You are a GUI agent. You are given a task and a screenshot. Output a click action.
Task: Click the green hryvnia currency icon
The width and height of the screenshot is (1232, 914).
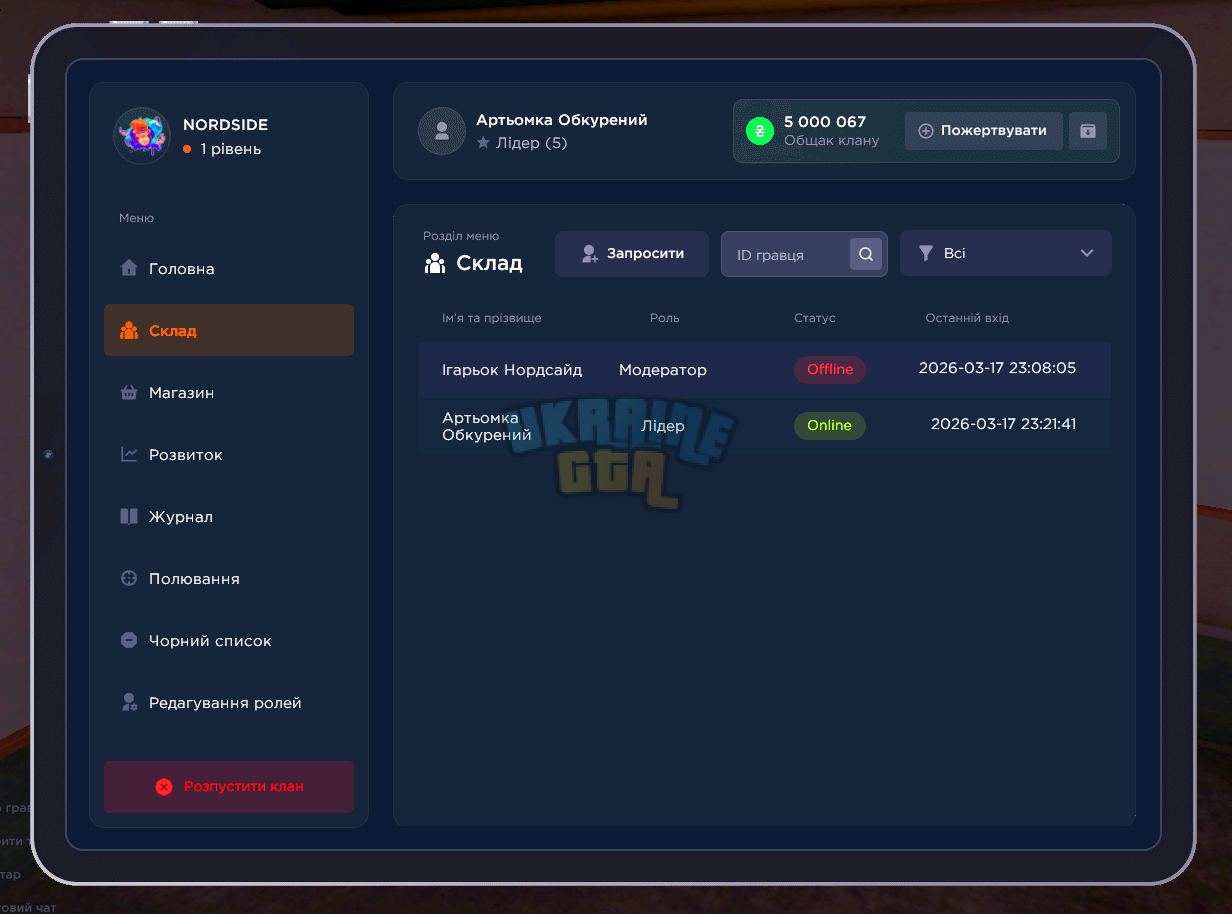(760, 131)
